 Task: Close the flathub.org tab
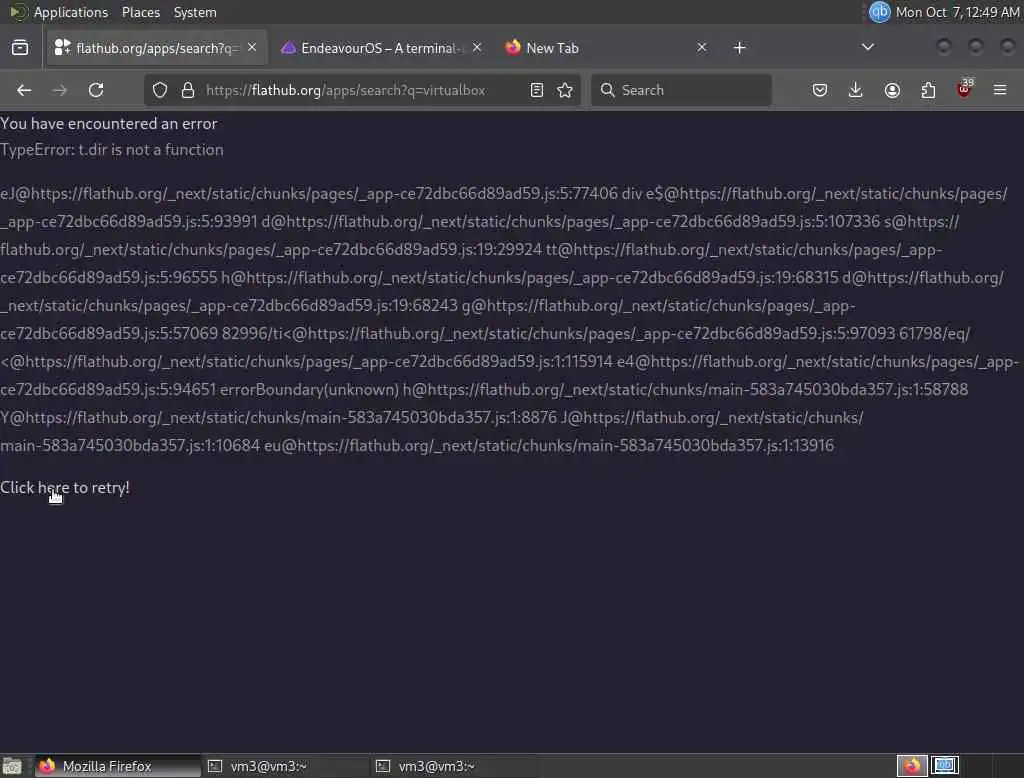[252, 47]
